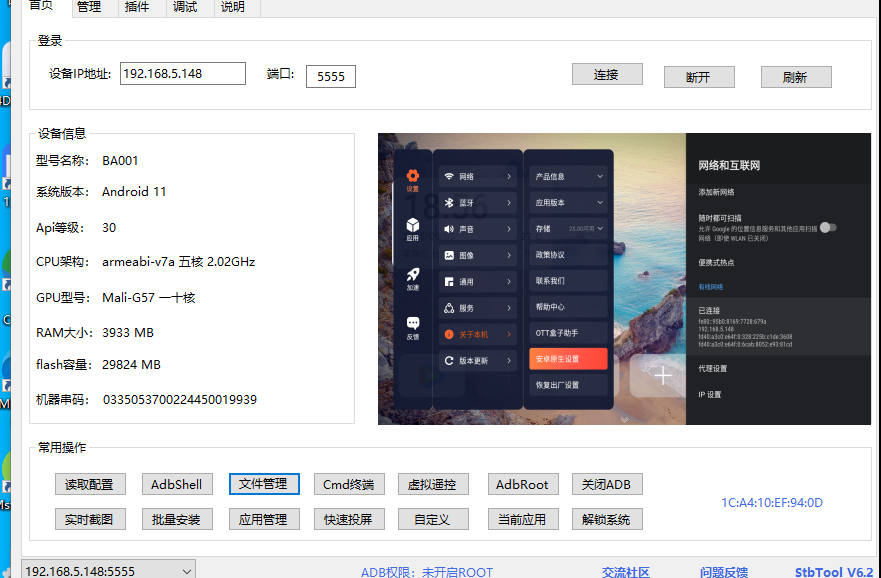Click the 网络 Wi-Fi icon in preview

pyautogui.click(x=450, y=177)
